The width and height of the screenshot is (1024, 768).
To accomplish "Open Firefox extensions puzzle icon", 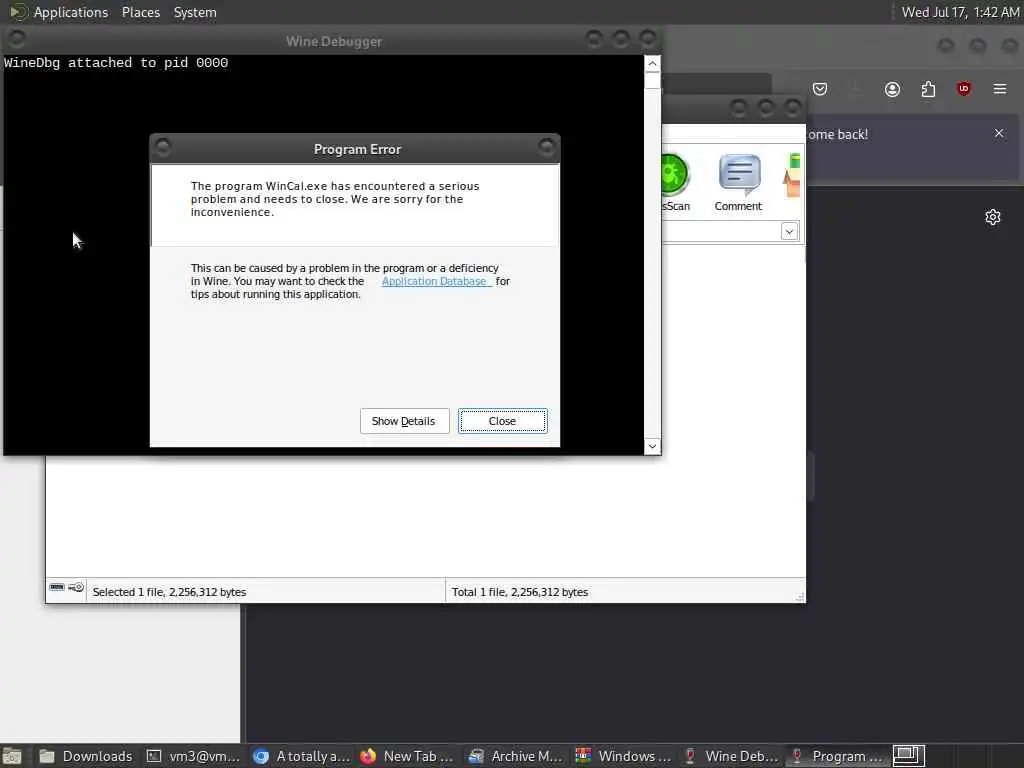I will pyautogui.click(x=928, y=89).
